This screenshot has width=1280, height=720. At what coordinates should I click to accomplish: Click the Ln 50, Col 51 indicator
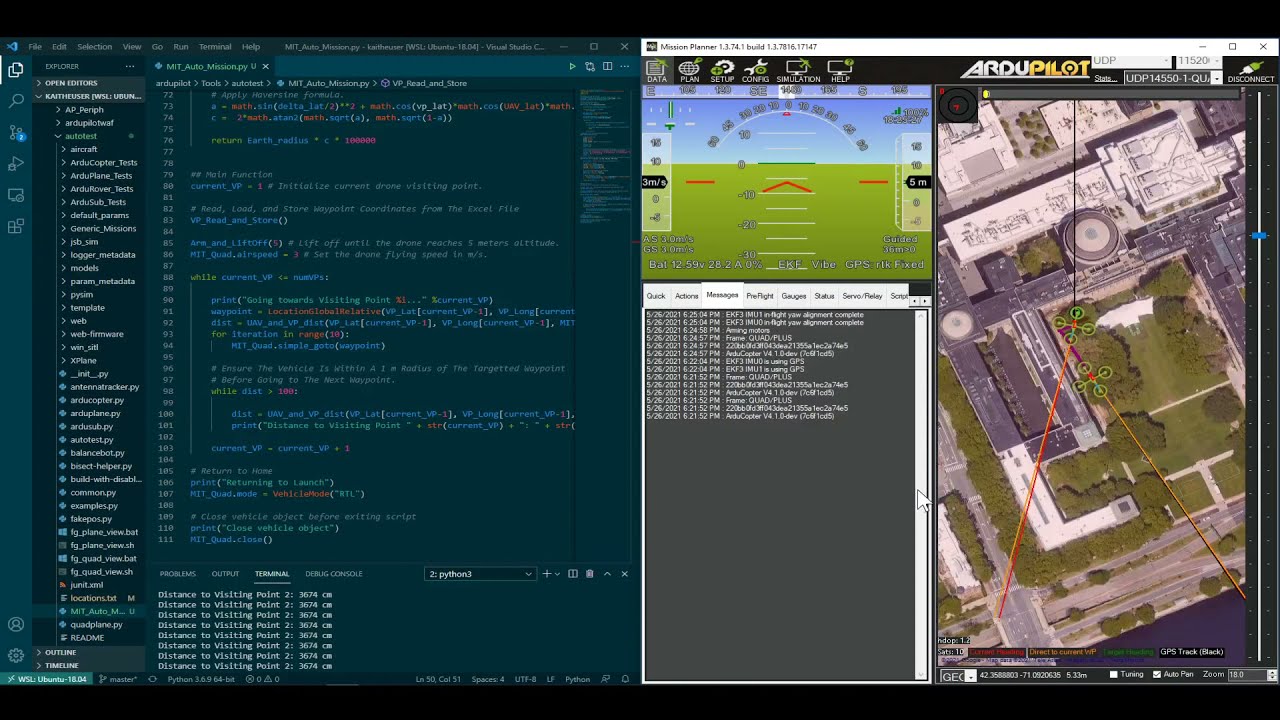click(x=438, y=679)
